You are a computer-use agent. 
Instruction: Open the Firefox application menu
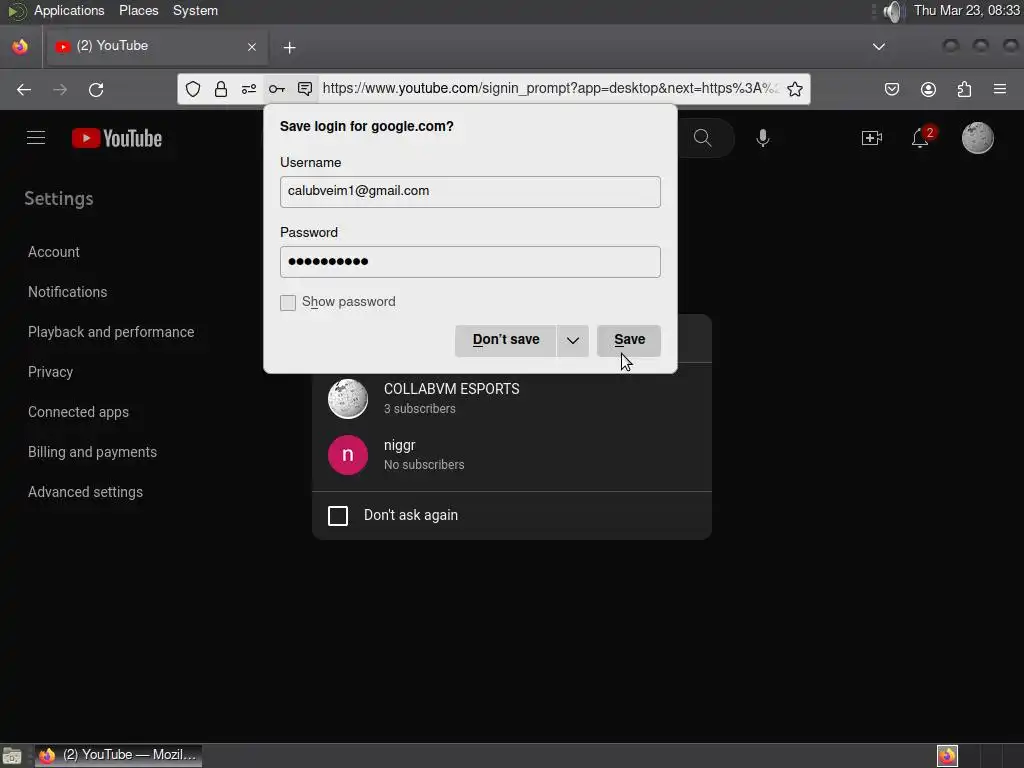point(1000,89)
